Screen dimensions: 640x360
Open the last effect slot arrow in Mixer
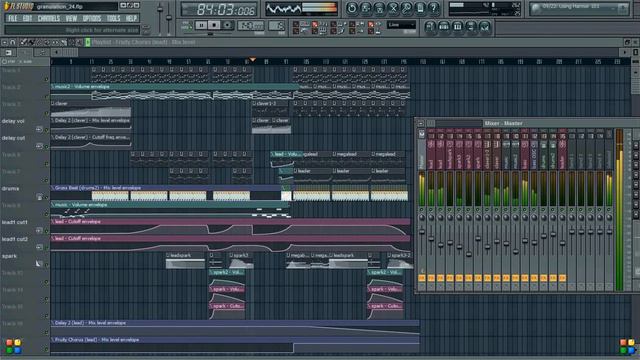point(636,214)
